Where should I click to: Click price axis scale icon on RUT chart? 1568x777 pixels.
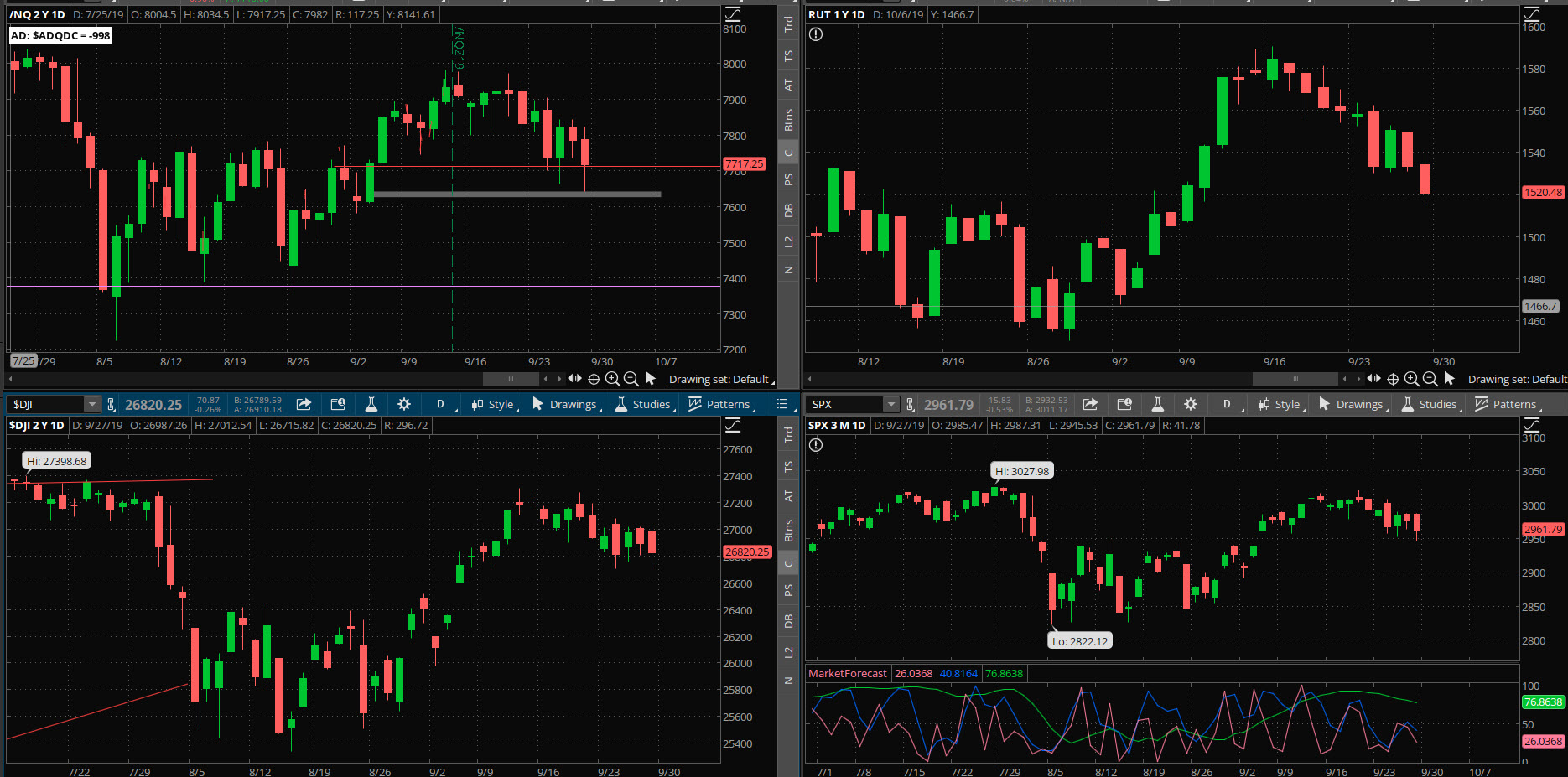click(x=1532, y=14)
